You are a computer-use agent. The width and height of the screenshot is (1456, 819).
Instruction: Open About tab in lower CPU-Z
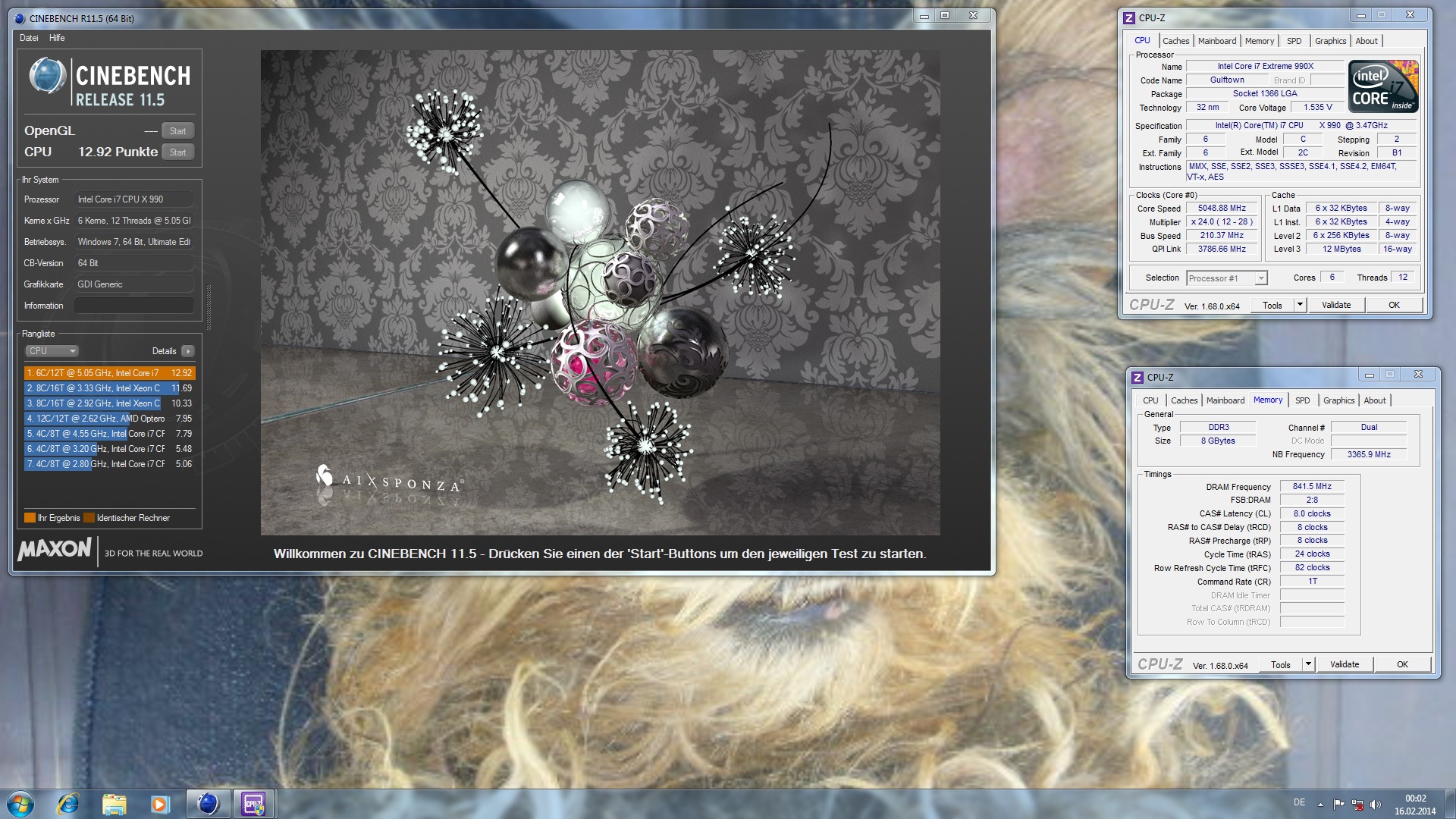[1375, 400]
